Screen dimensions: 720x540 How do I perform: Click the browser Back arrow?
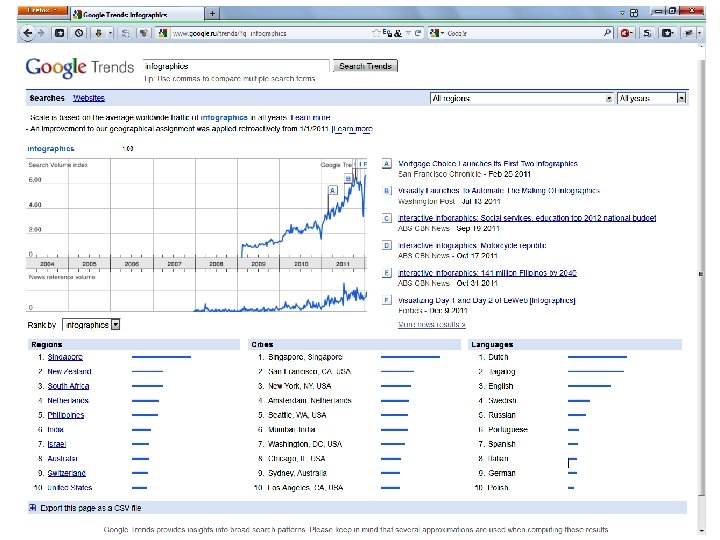coord(28,33)
